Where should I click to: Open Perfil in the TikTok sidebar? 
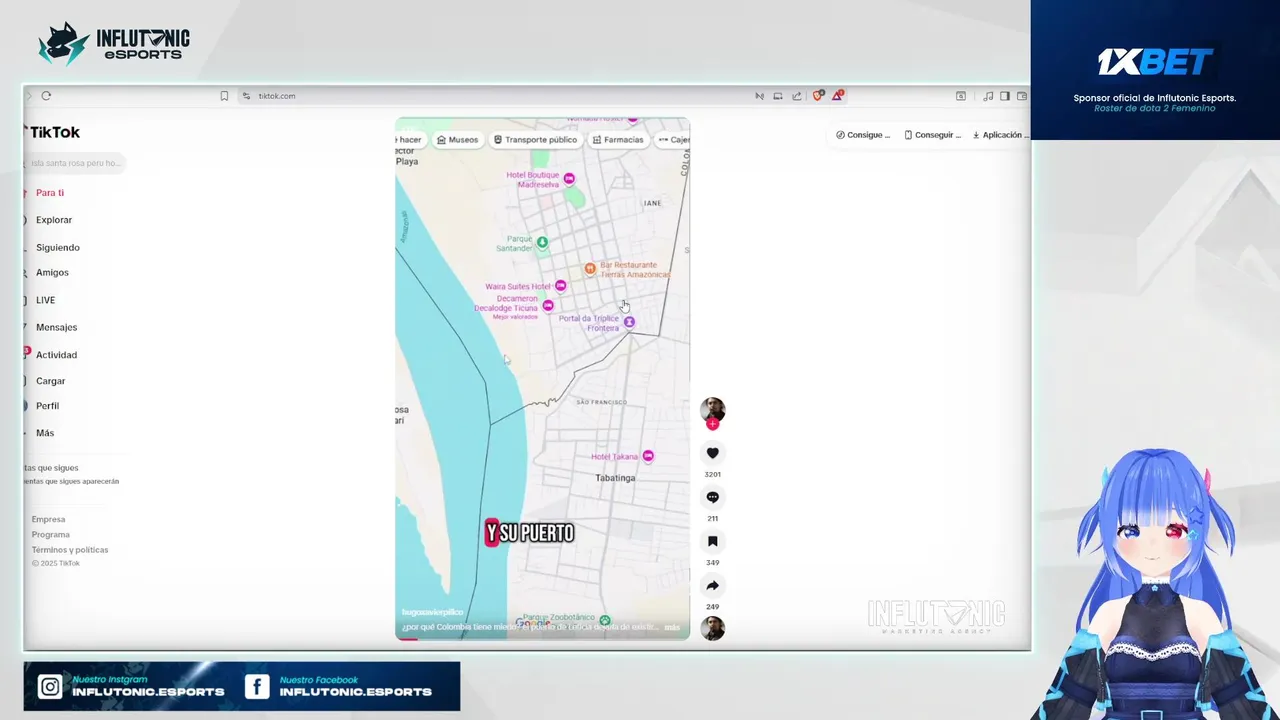47,406
